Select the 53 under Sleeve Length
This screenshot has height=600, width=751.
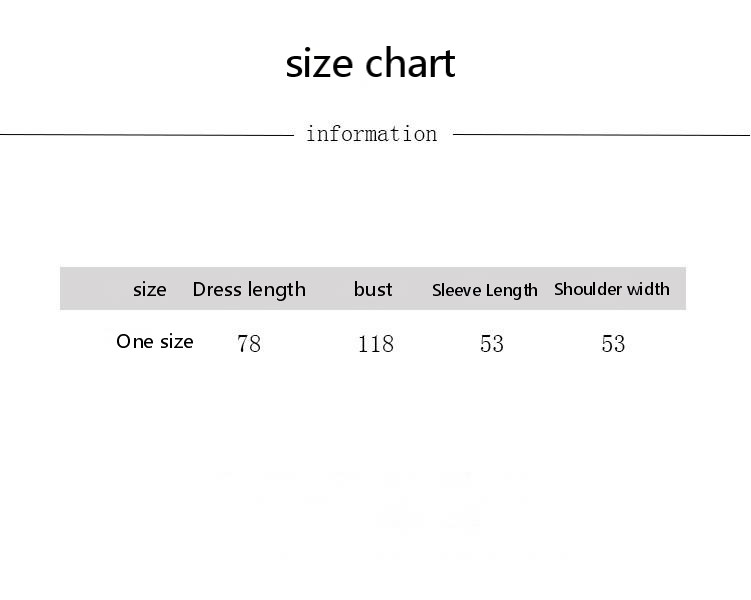click(492, 344)
